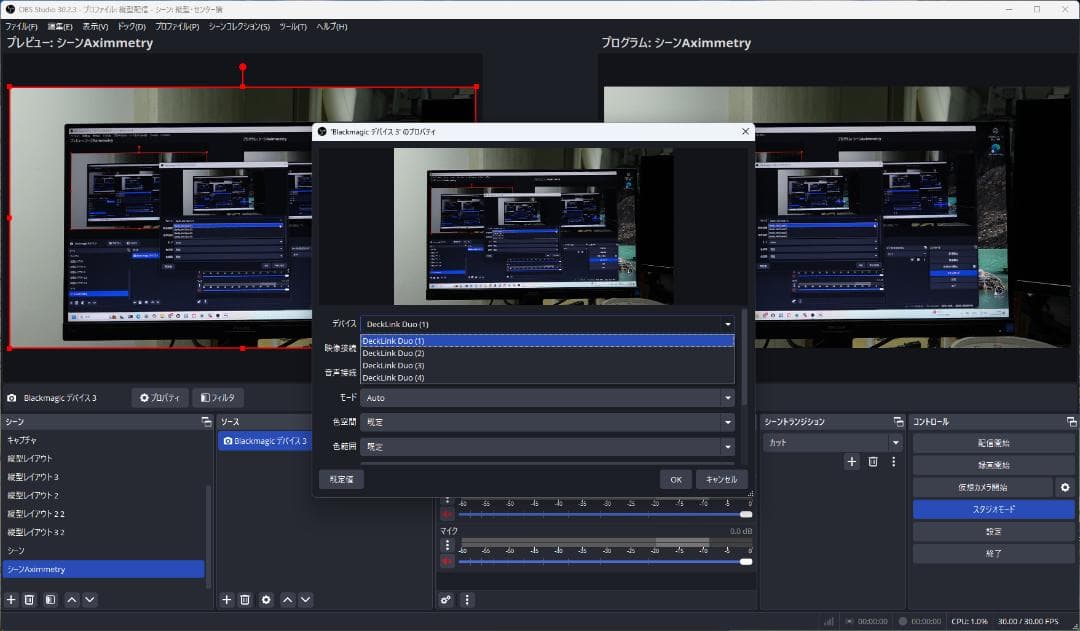Select the 縦型レイアウト 3 scene
The width and height of the screenshot is (1080, 631).
tap(103, 477)
